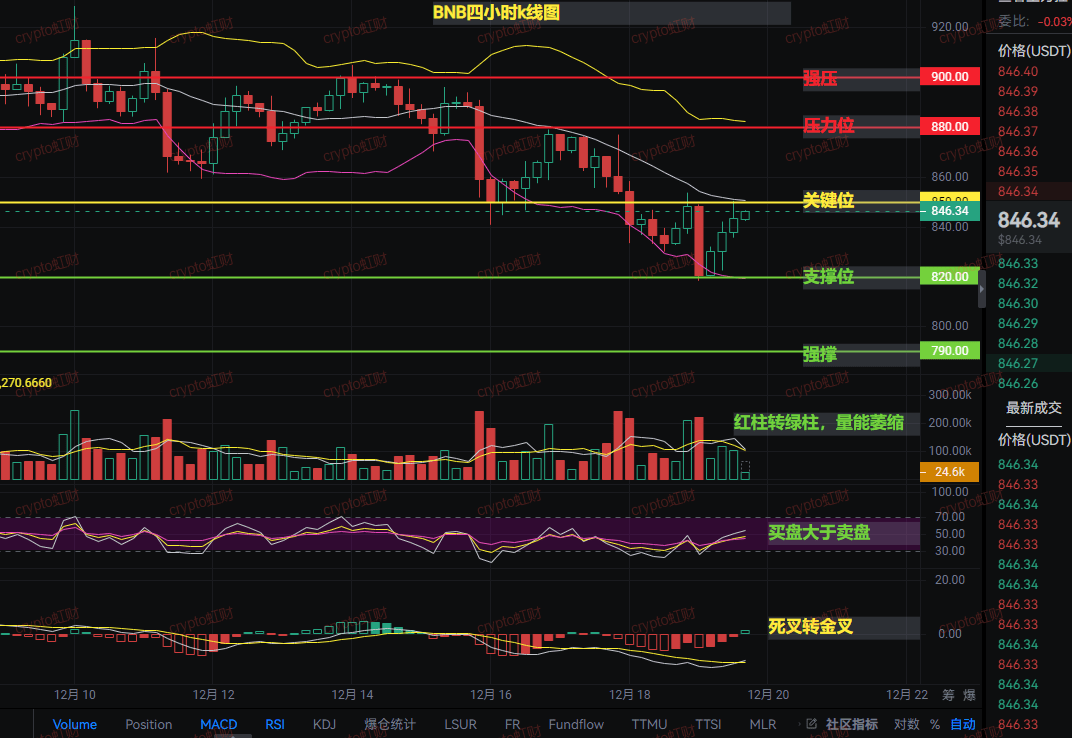1072x738 pixels.
Task: Click the edit pencil icon beside 社区指标
Action: pyautogui.click(x=812, y=724)
